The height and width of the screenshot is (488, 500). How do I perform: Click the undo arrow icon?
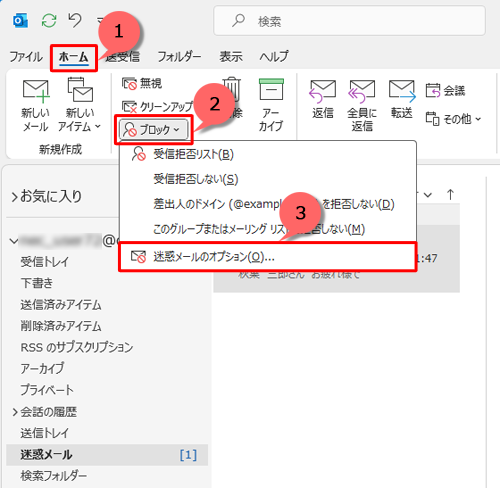click(x=75, y=20)
